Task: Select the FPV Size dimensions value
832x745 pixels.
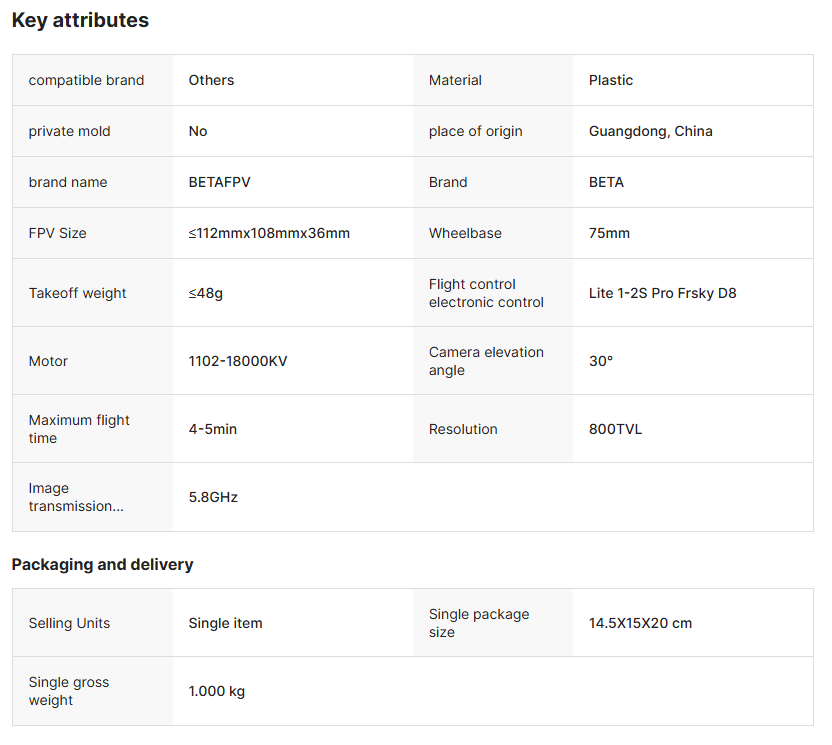Action: (269, 233)
